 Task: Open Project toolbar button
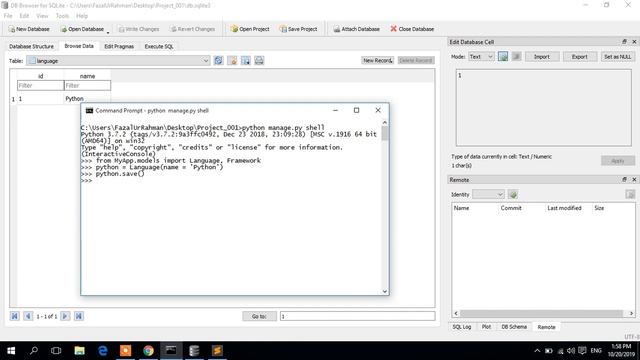point(250,29)
